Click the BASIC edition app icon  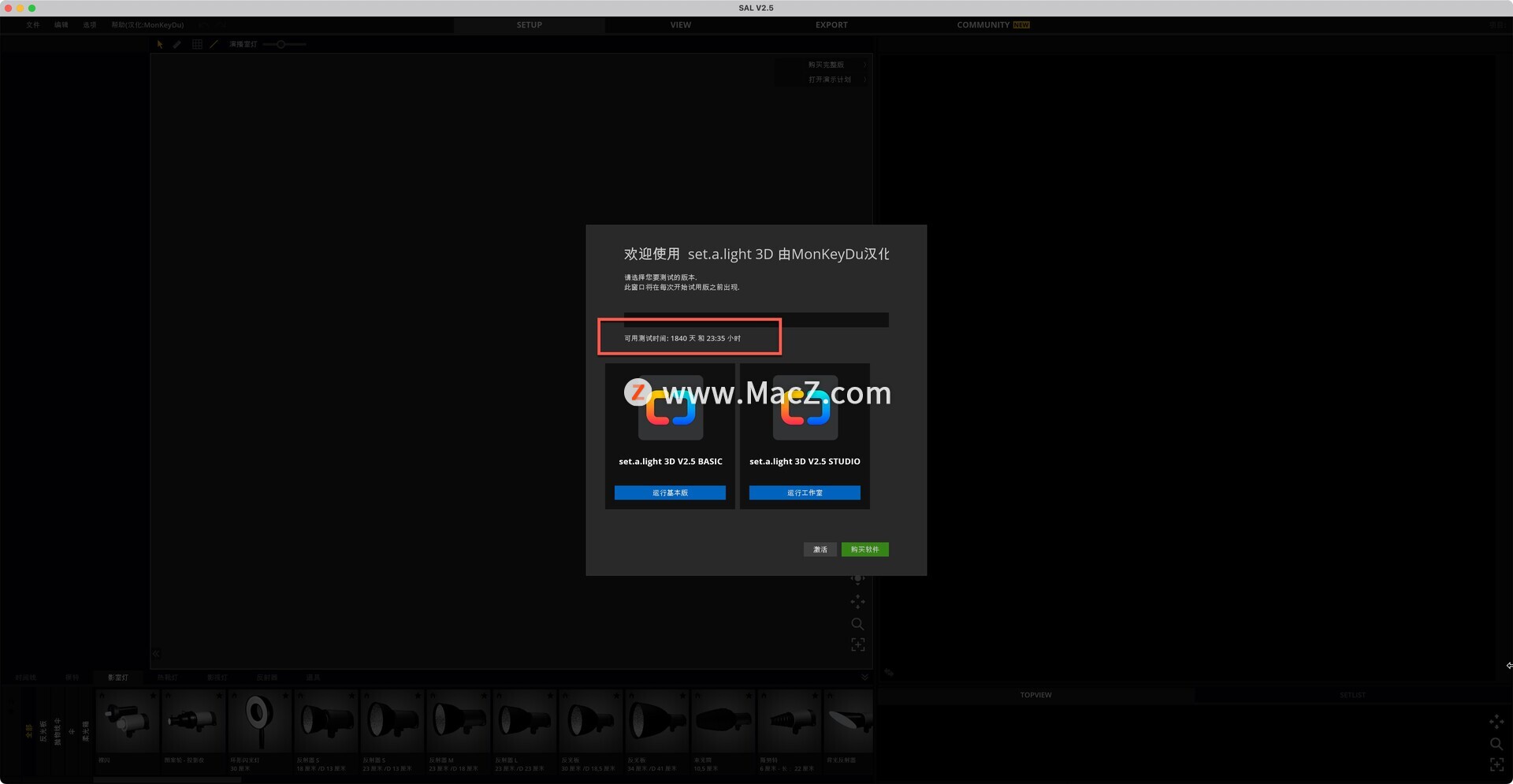(671, 407)
